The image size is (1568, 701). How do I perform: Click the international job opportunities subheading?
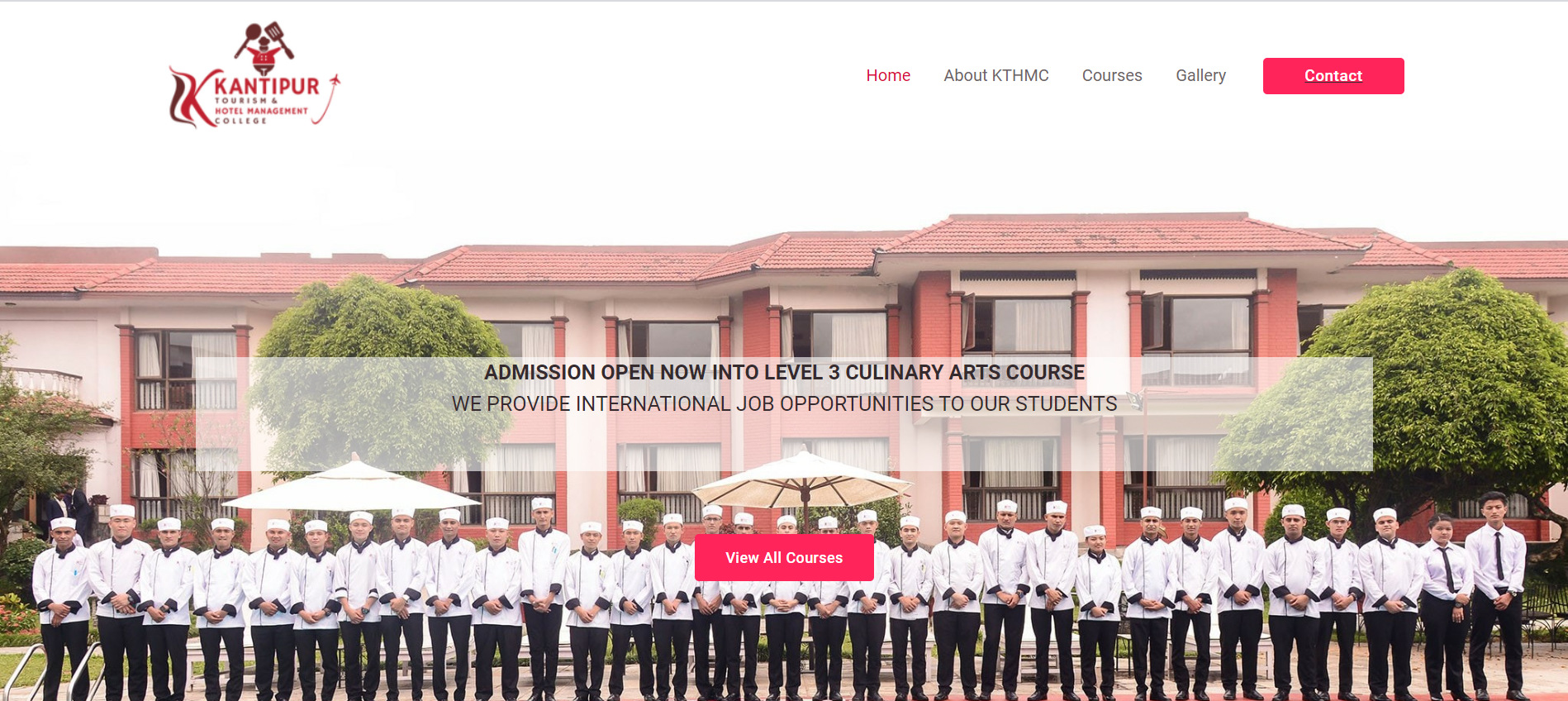(x=784, y=403)
